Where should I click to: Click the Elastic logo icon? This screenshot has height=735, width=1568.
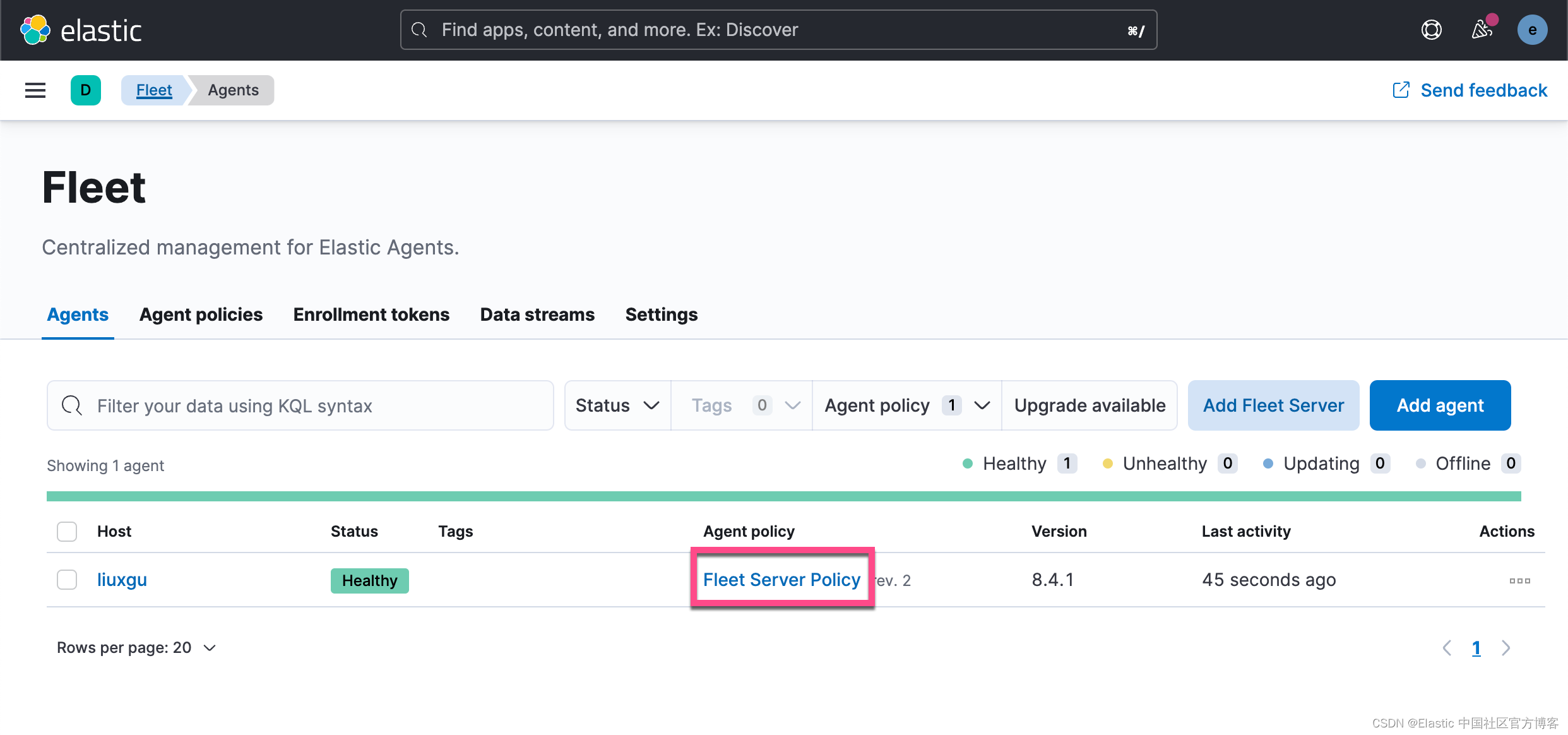click(x=35, y=30)
